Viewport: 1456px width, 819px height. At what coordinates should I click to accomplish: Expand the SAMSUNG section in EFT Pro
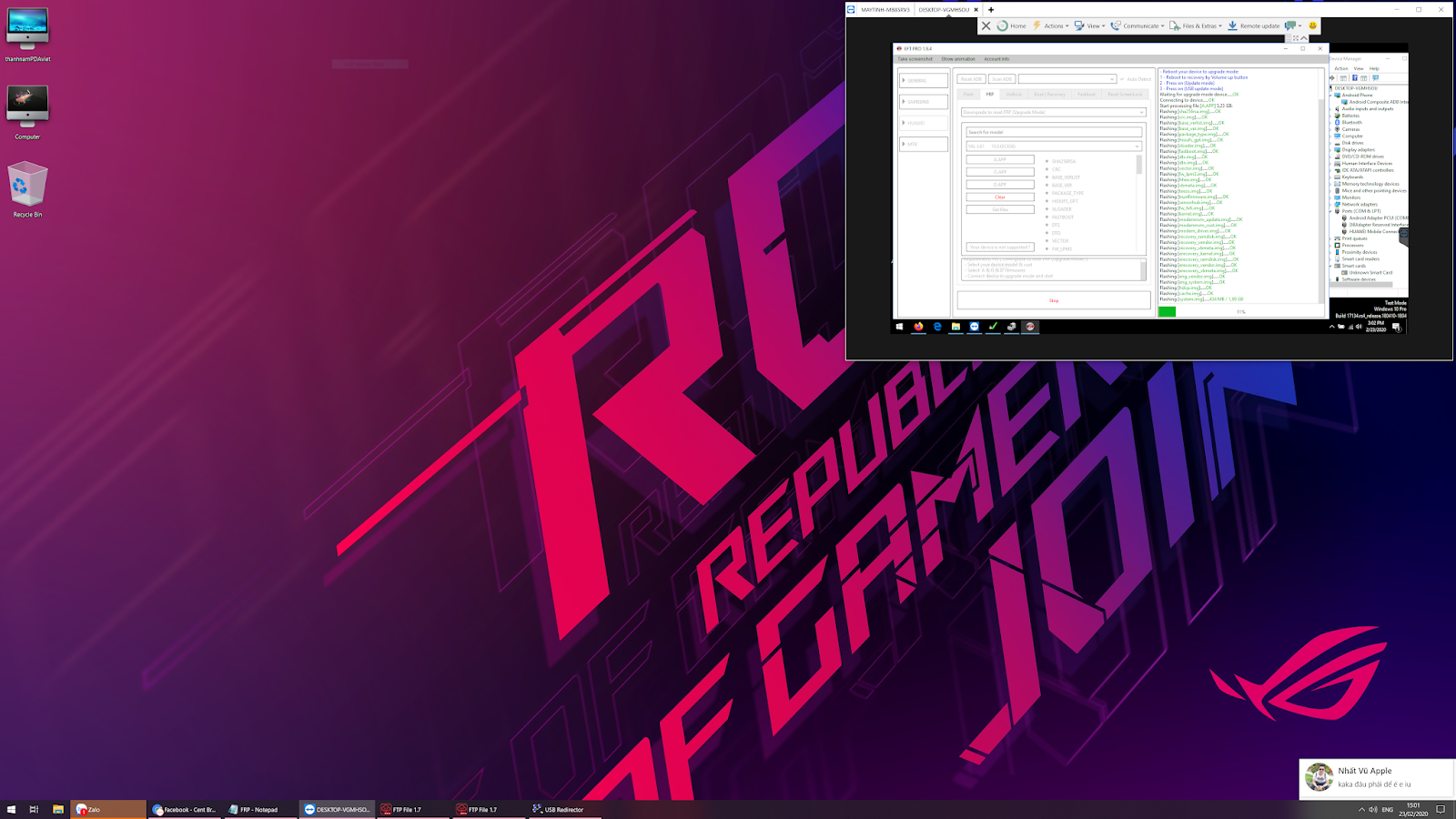pos(924,102)
